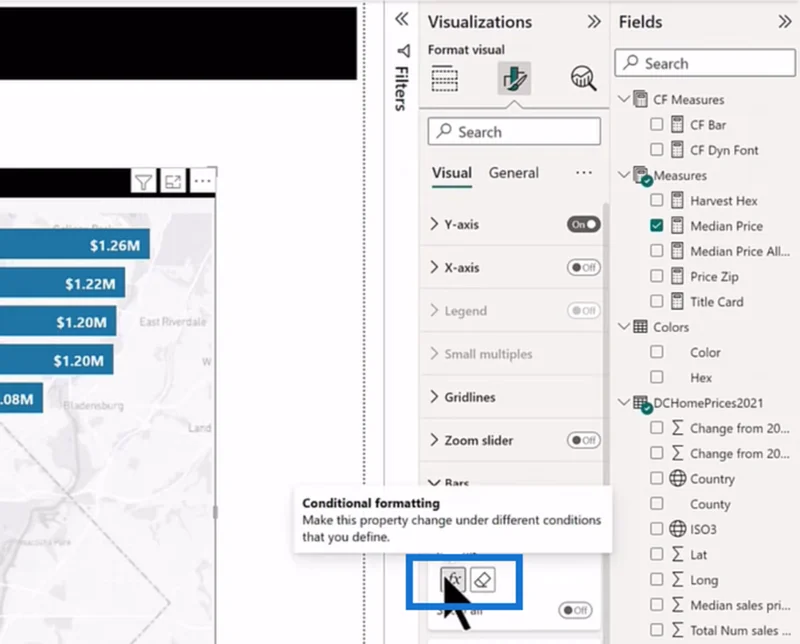Select the Format visual paintbrush icon
Image resolution: width=800 pixels, height=644 pixels.
[x=514, y=79]
